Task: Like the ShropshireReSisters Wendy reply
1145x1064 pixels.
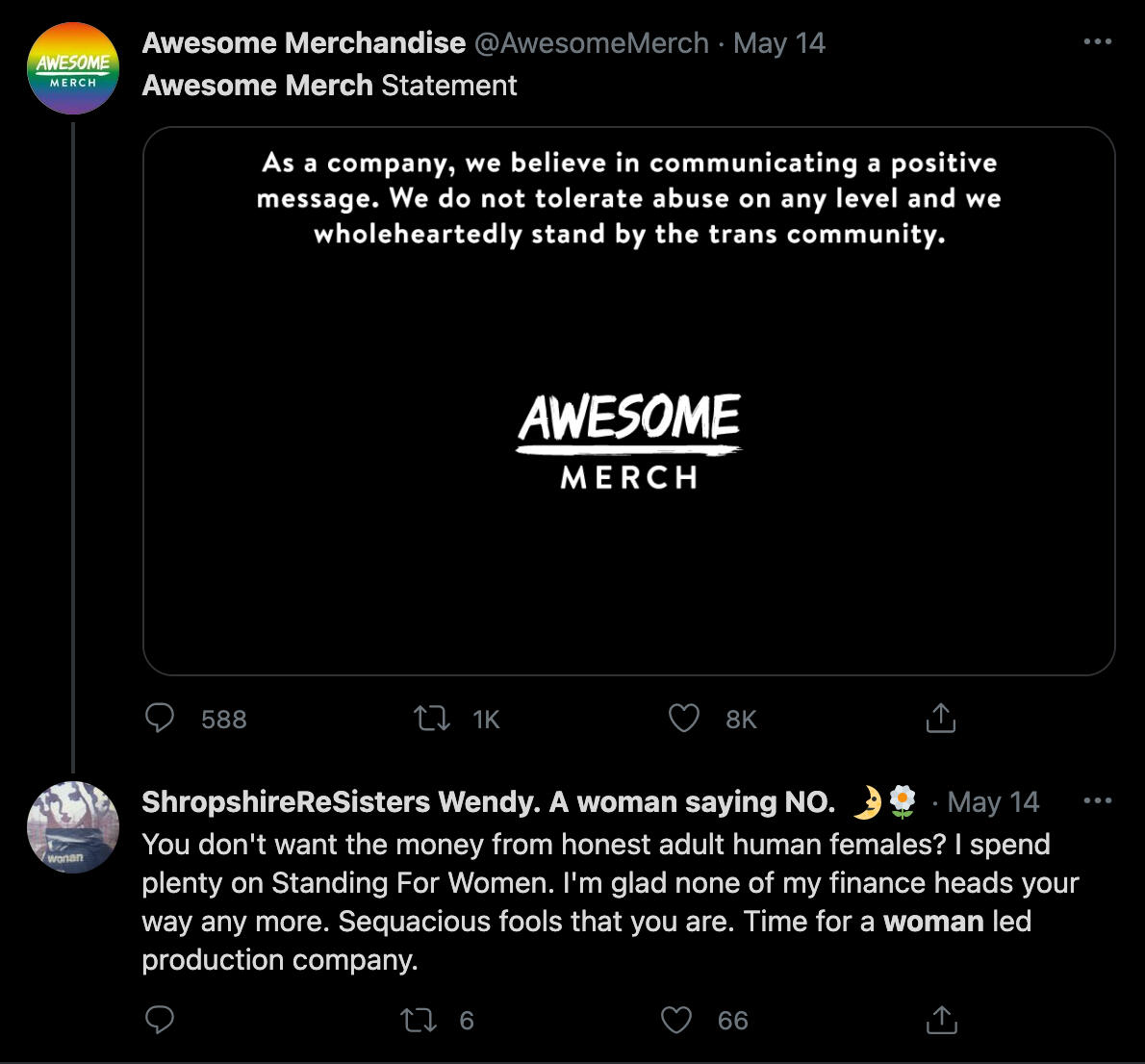Action: tap(676, 1020)
